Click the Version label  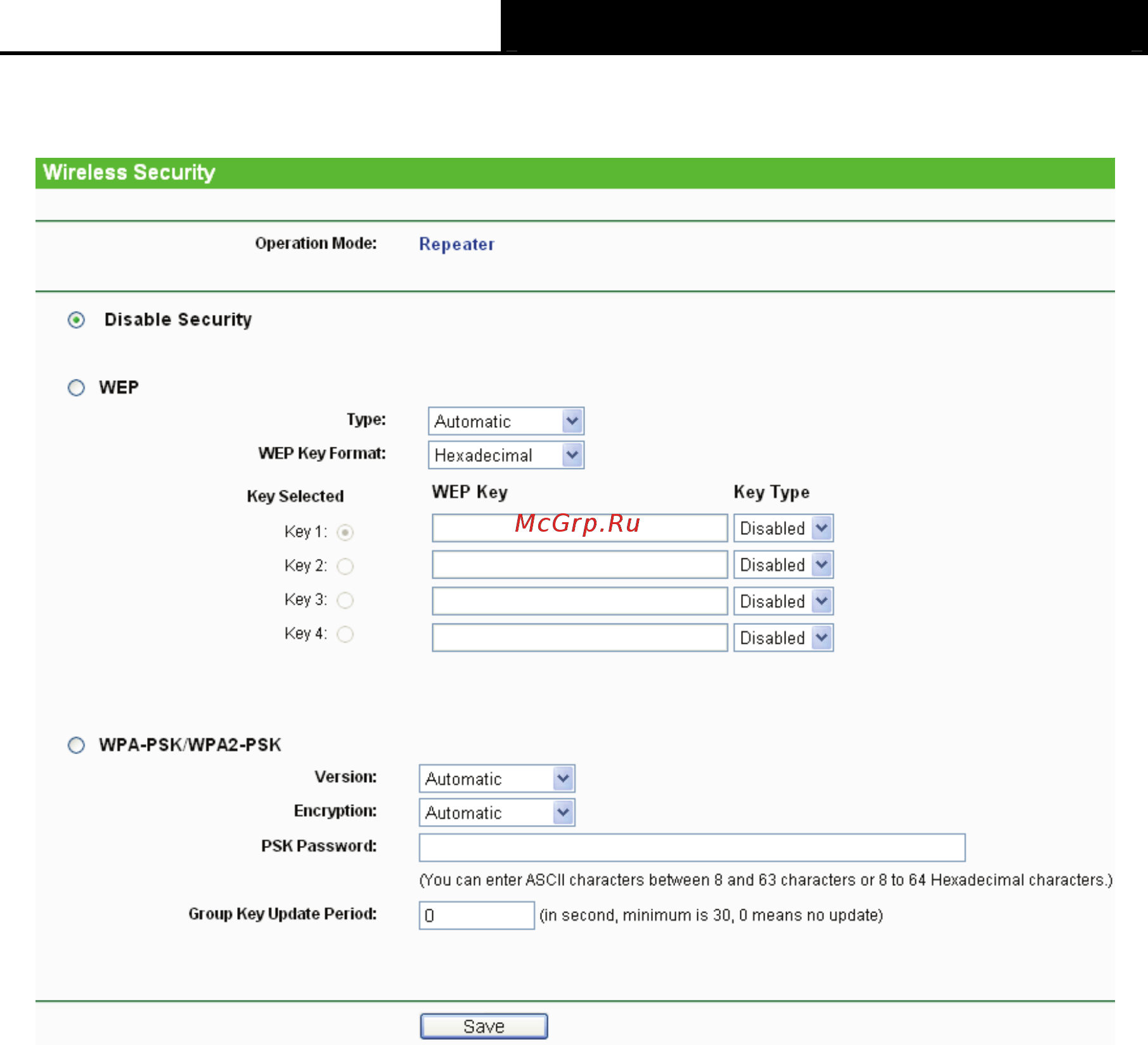(x=345, y=777)
